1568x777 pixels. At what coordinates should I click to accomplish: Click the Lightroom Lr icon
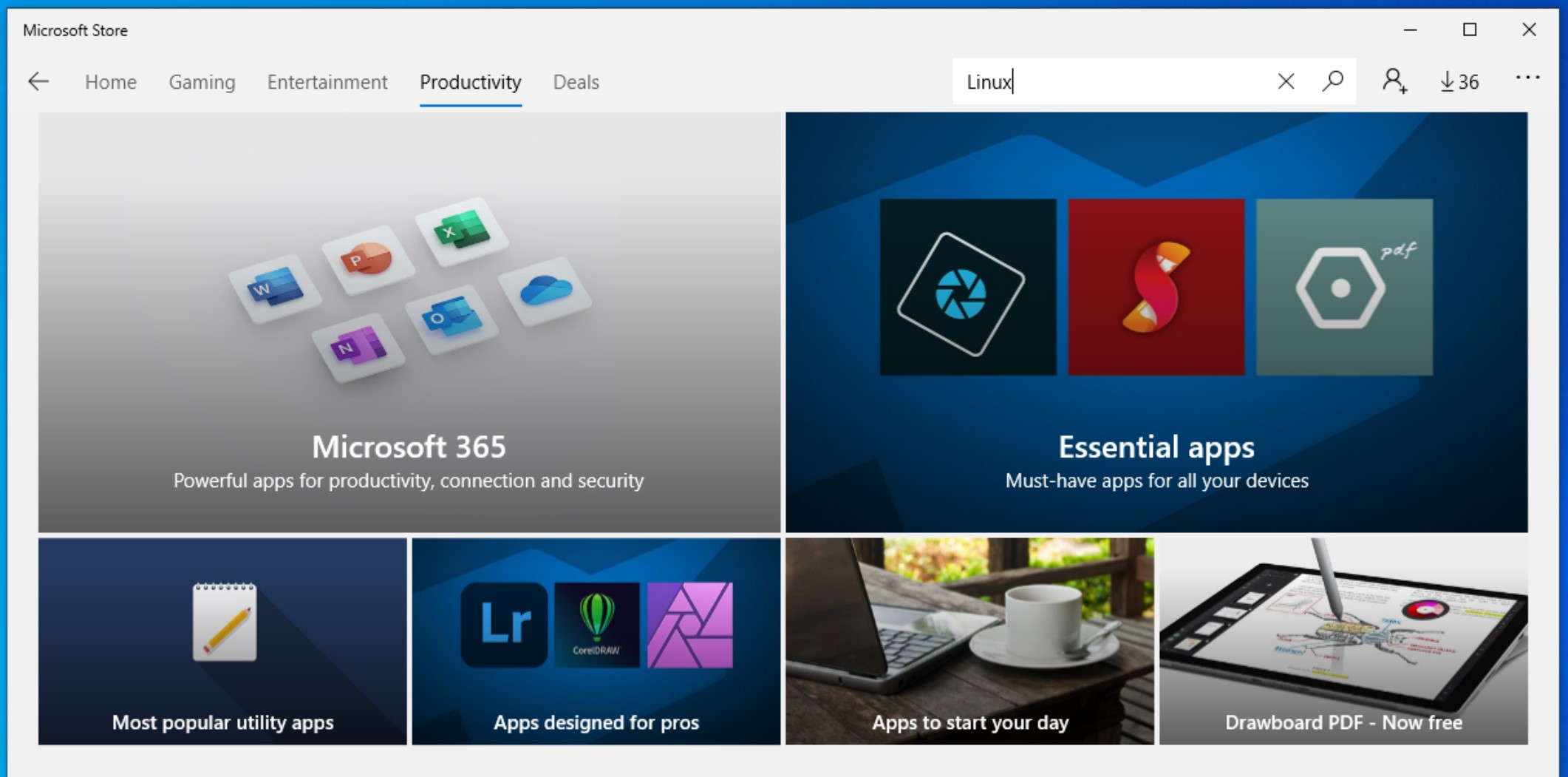coord(504,625)
